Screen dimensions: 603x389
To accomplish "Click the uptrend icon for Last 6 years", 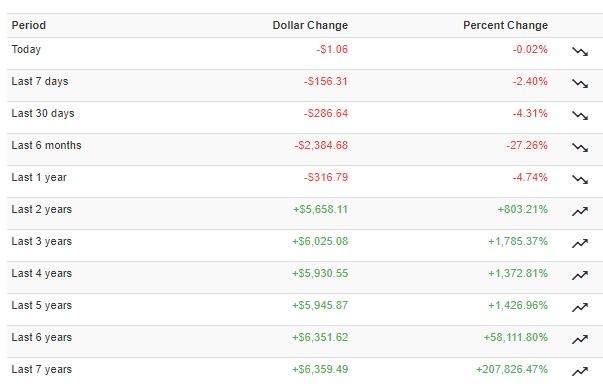I will tap(580, 339).
